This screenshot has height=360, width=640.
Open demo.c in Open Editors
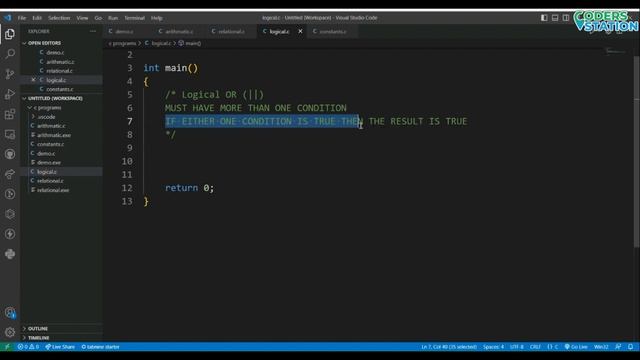55,52
